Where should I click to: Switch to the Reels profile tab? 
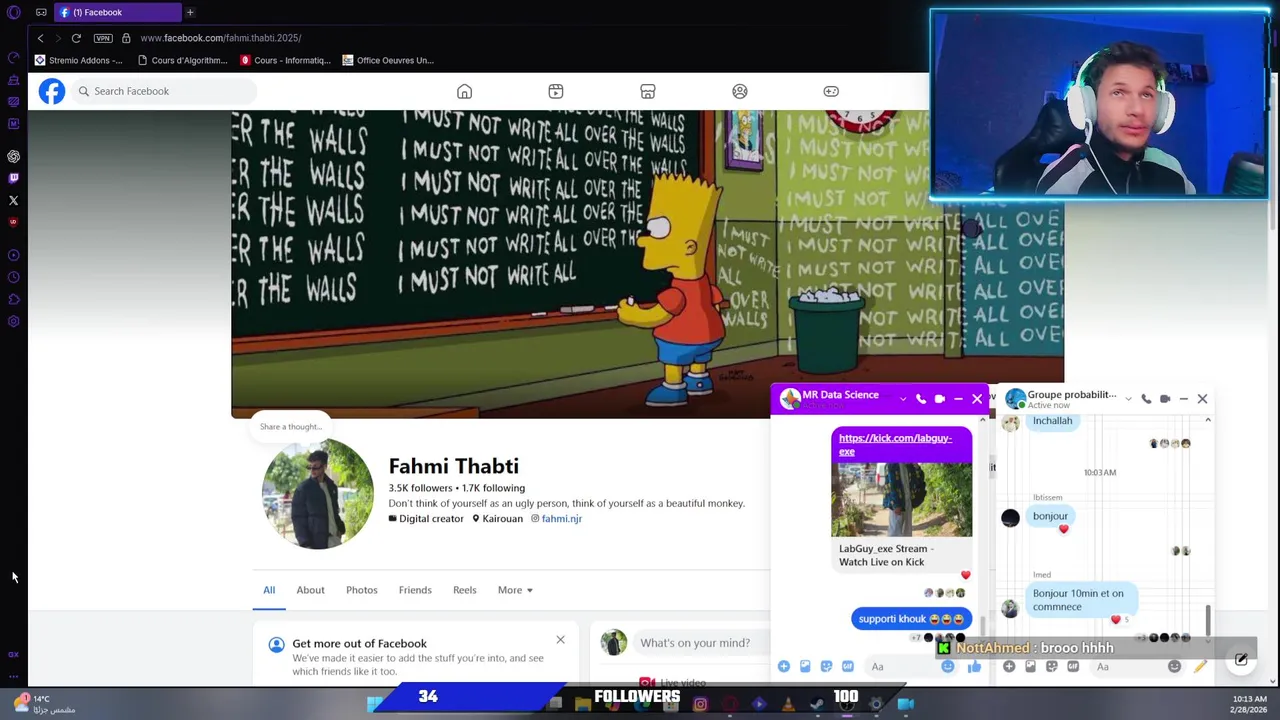pyautogui.click(x=464, y=590)
